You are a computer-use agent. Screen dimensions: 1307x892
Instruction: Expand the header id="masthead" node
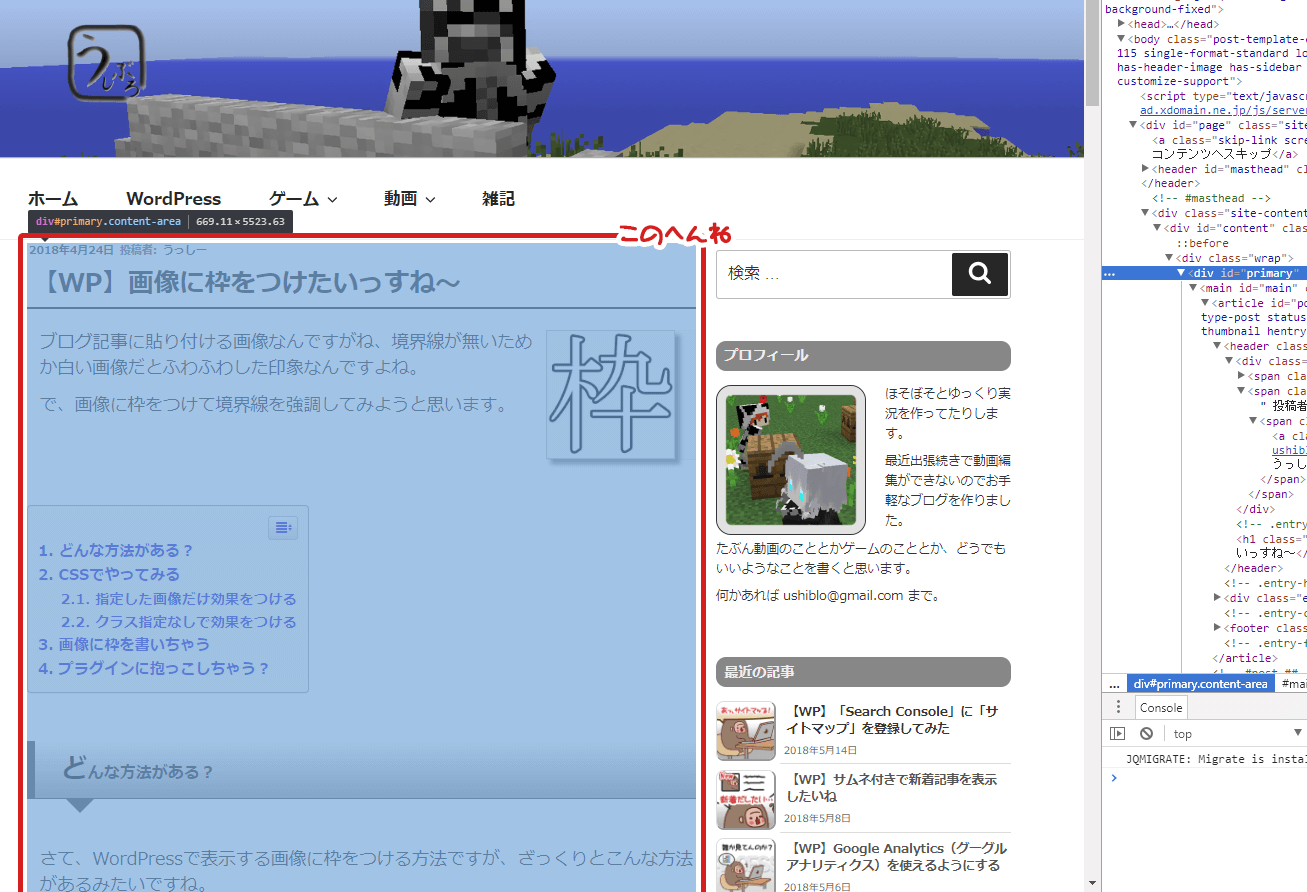1145,169
